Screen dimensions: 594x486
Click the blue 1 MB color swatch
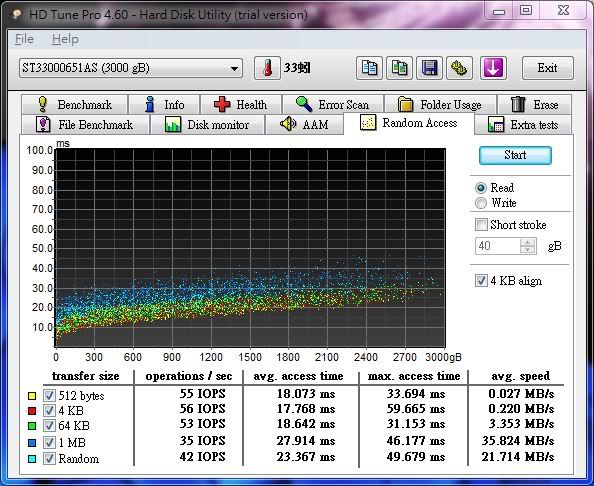32,443
